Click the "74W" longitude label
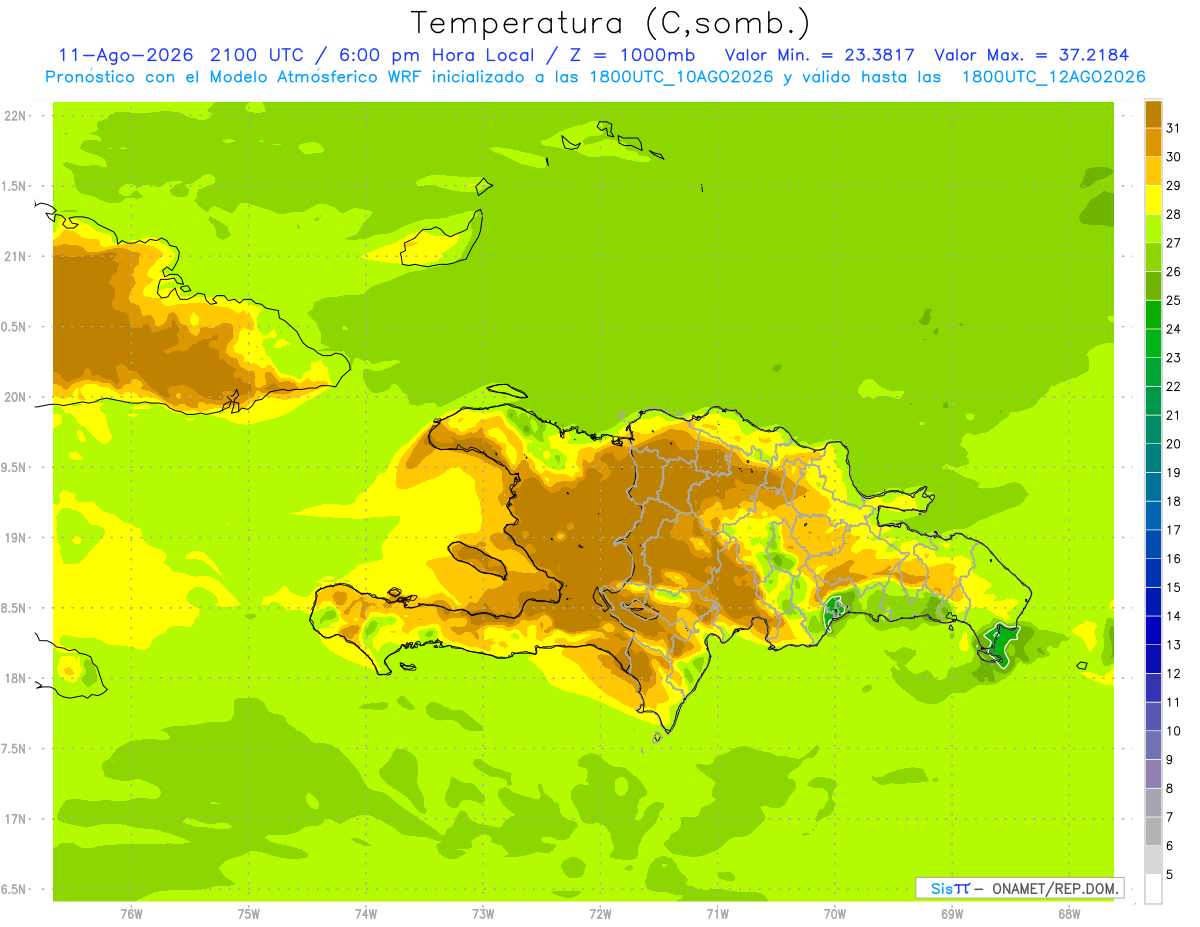Image resolution: width=1200 pixels, height=927 pixels. (x=366, y=913)
